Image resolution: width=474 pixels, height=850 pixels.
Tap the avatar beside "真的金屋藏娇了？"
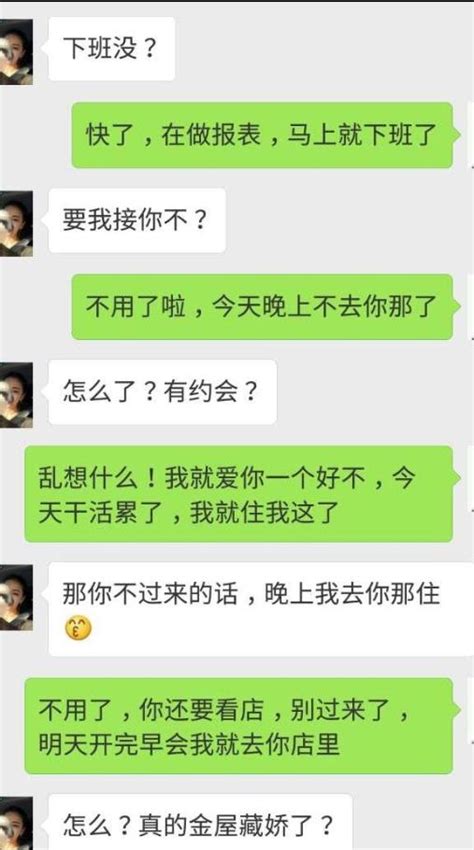pyautogui.click(x=16, y=823)
